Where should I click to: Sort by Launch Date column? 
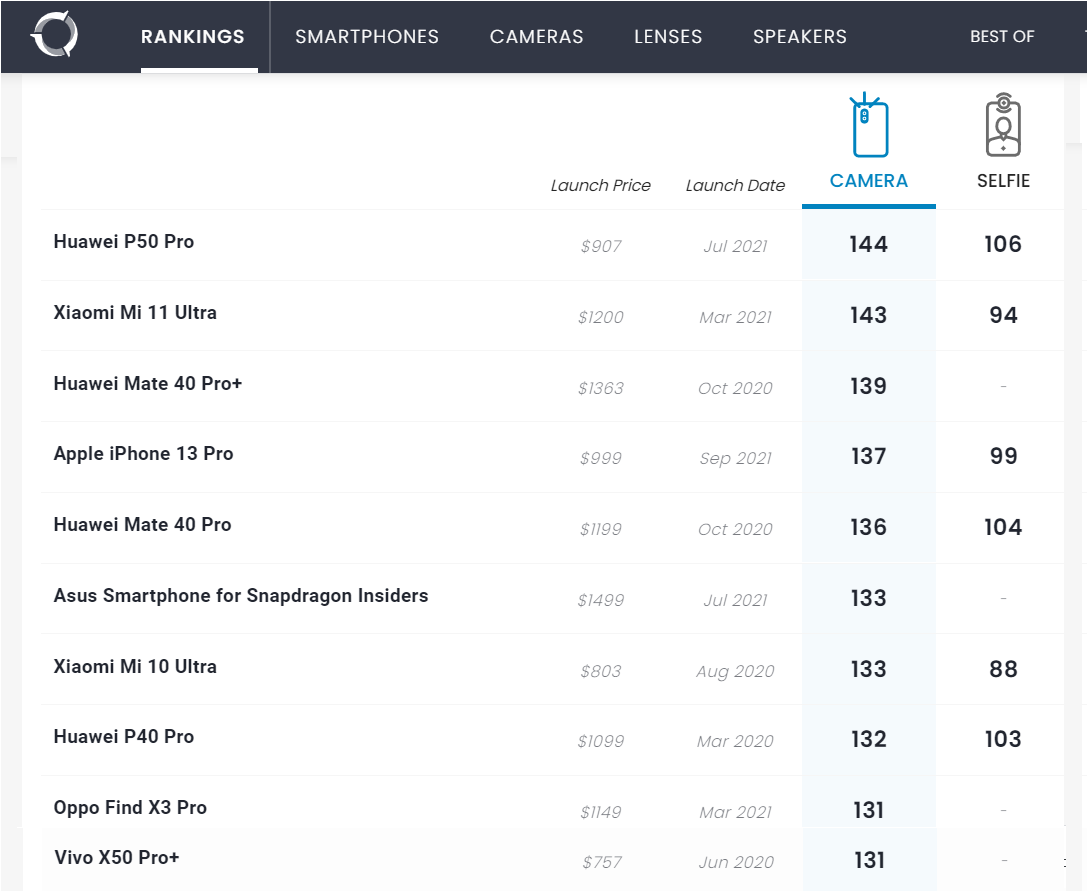click(x=735, y=185)
